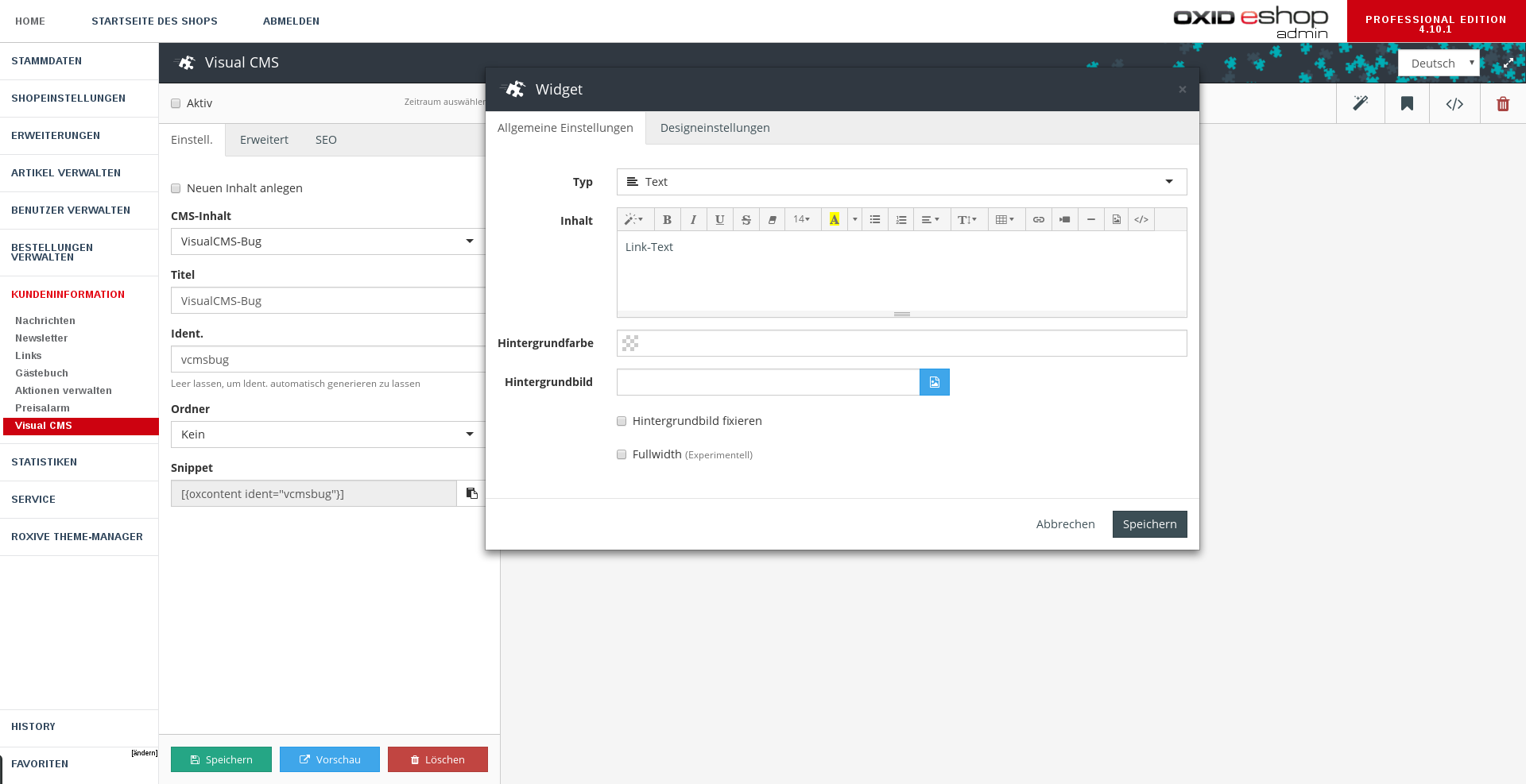Insert an unordered bullet list

point(874,220)
